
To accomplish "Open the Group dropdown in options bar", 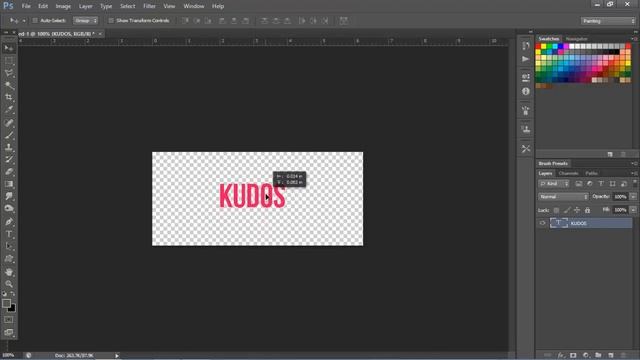I will (x=85, y=20).
